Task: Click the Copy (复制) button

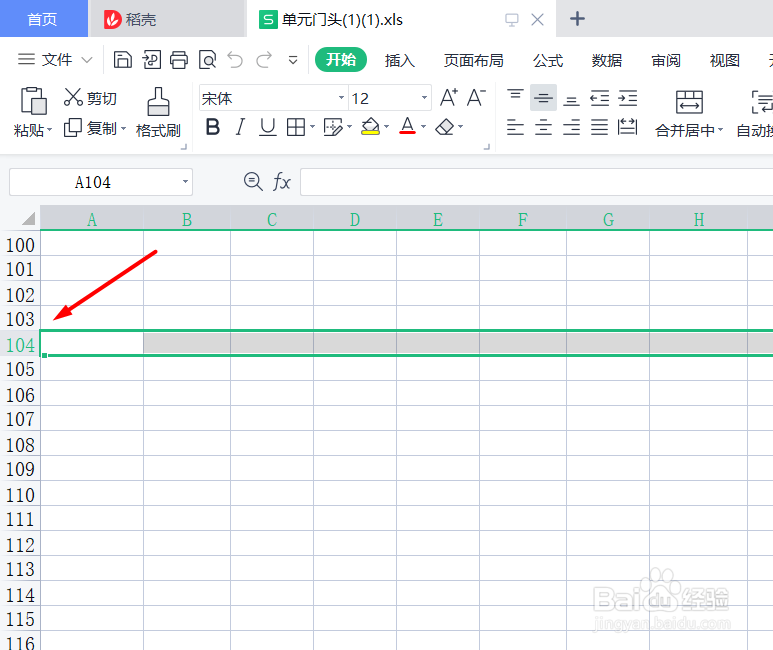Action: pyautogui.click(x=91, y=128)
